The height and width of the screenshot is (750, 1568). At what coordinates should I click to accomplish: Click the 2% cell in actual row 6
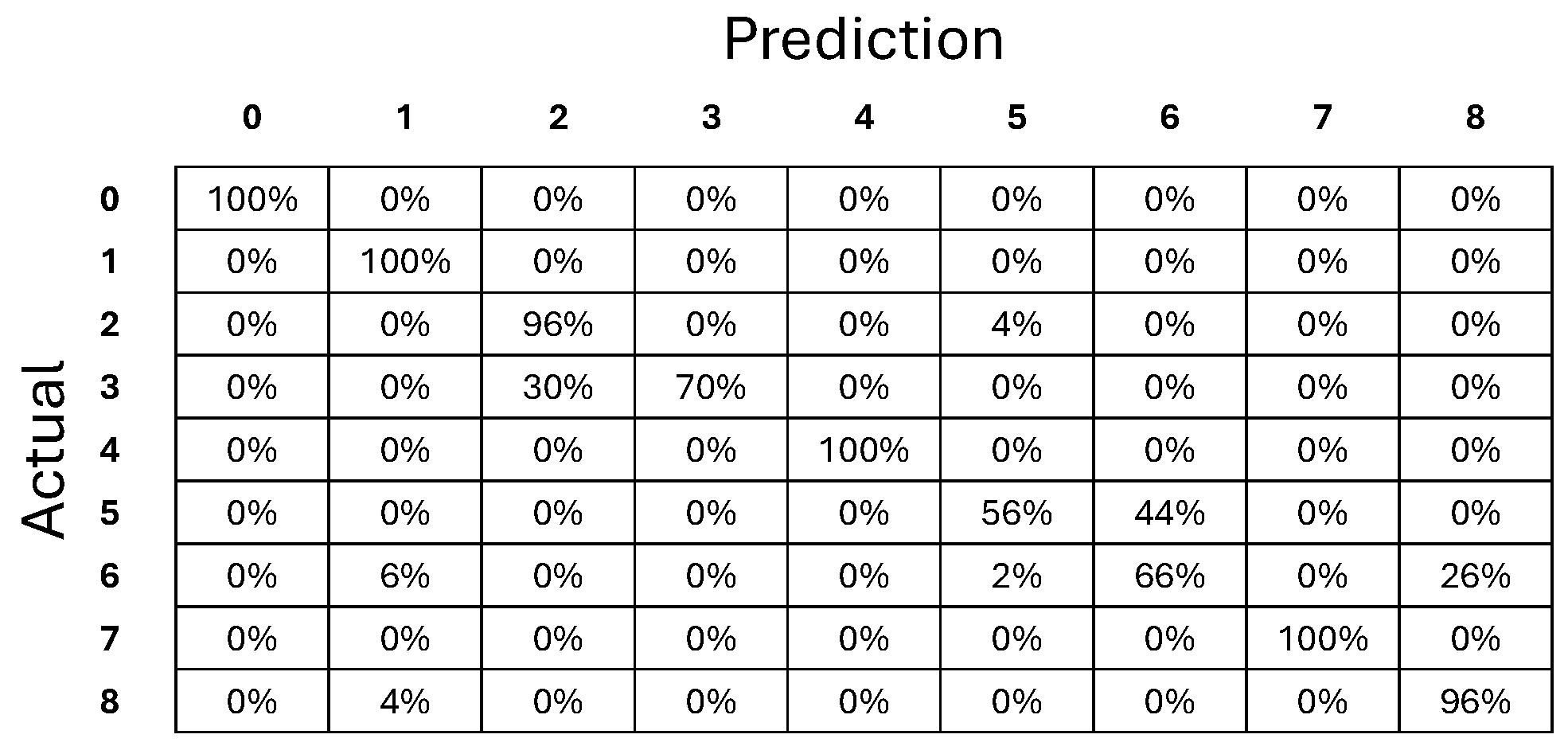pyautogui.click(x=1016, y=576)
